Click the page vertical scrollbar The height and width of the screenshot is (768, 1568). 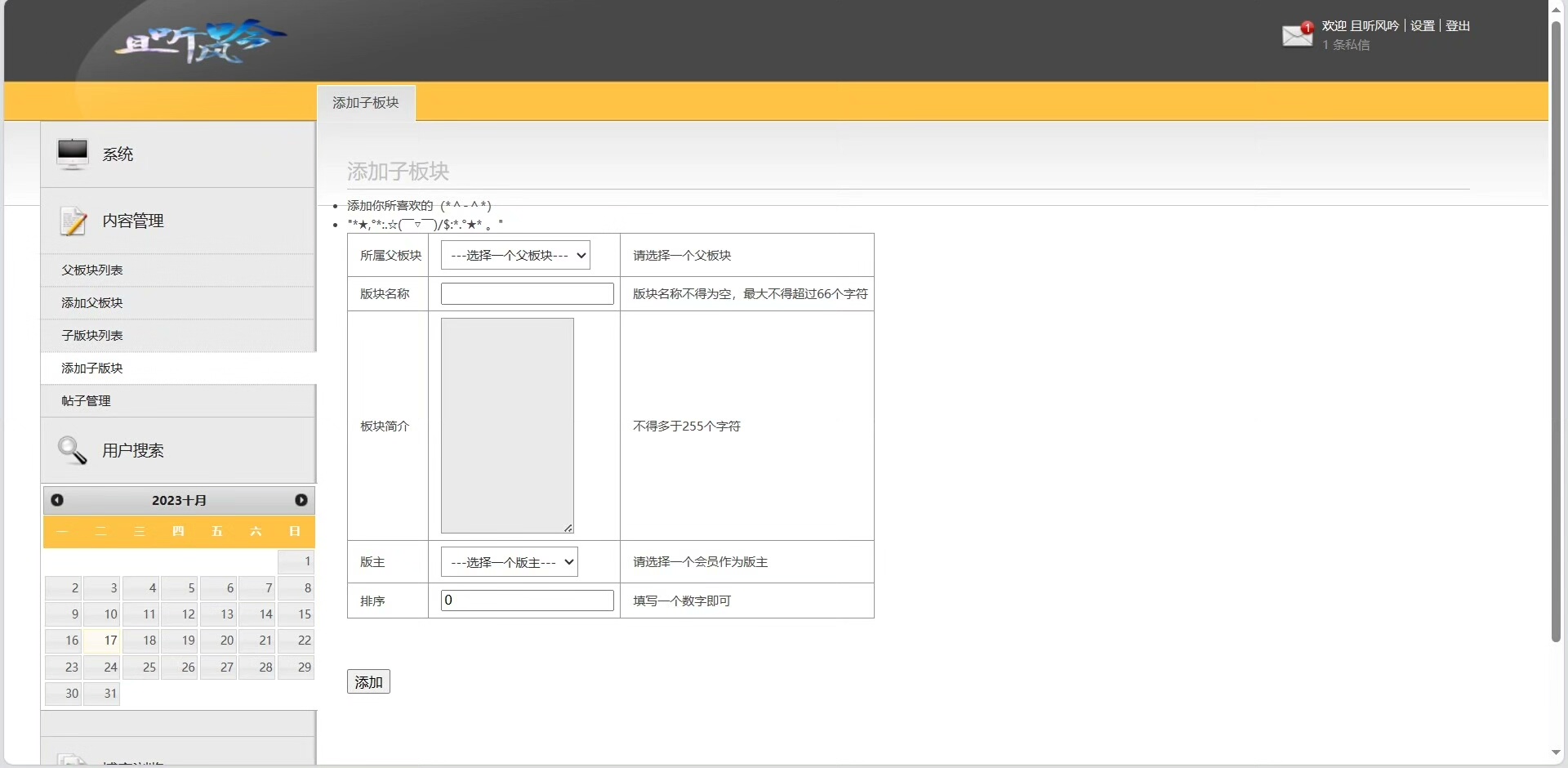click(x=1556, y=327)
